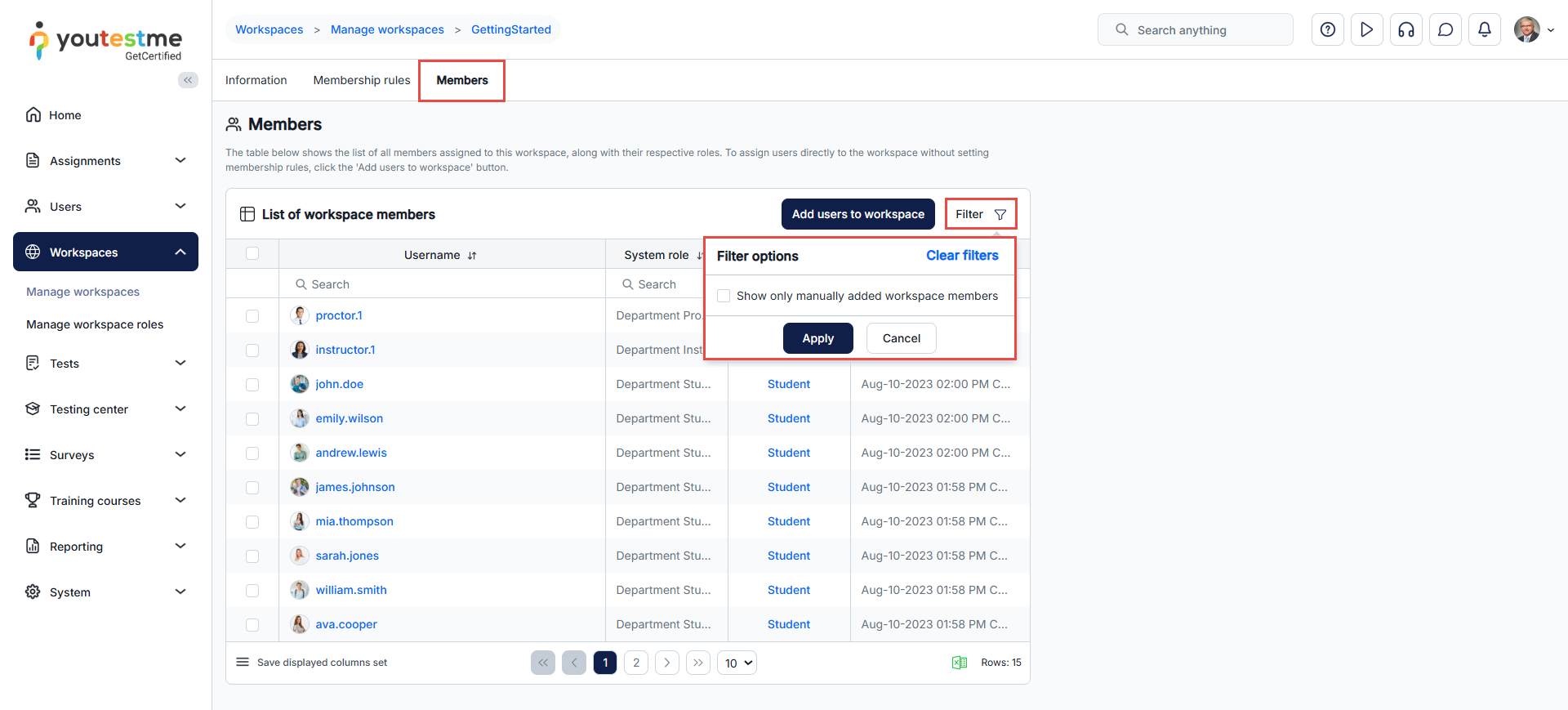Click Add users to workspace button
1568x710 pixels.
click(x=857, y=214)
